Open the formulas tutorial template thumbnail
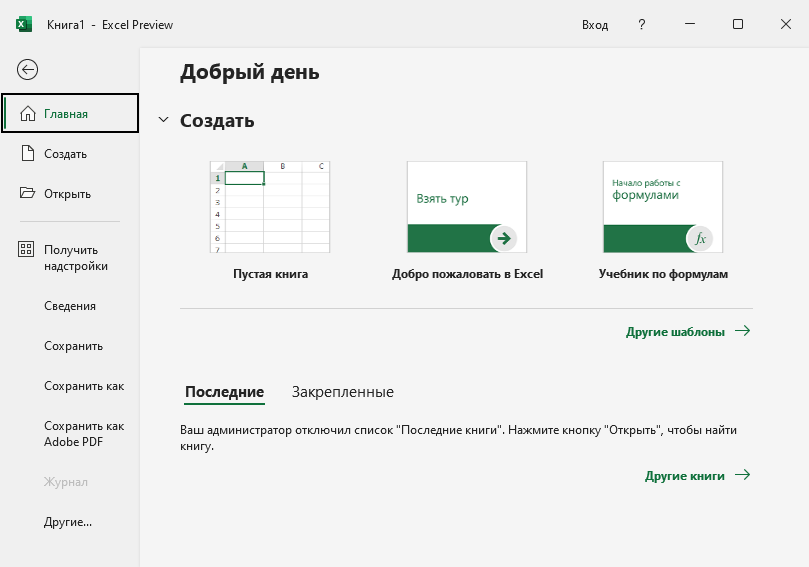Image resolution: width=809 pixels, height=567 pixels. point(663,207)
